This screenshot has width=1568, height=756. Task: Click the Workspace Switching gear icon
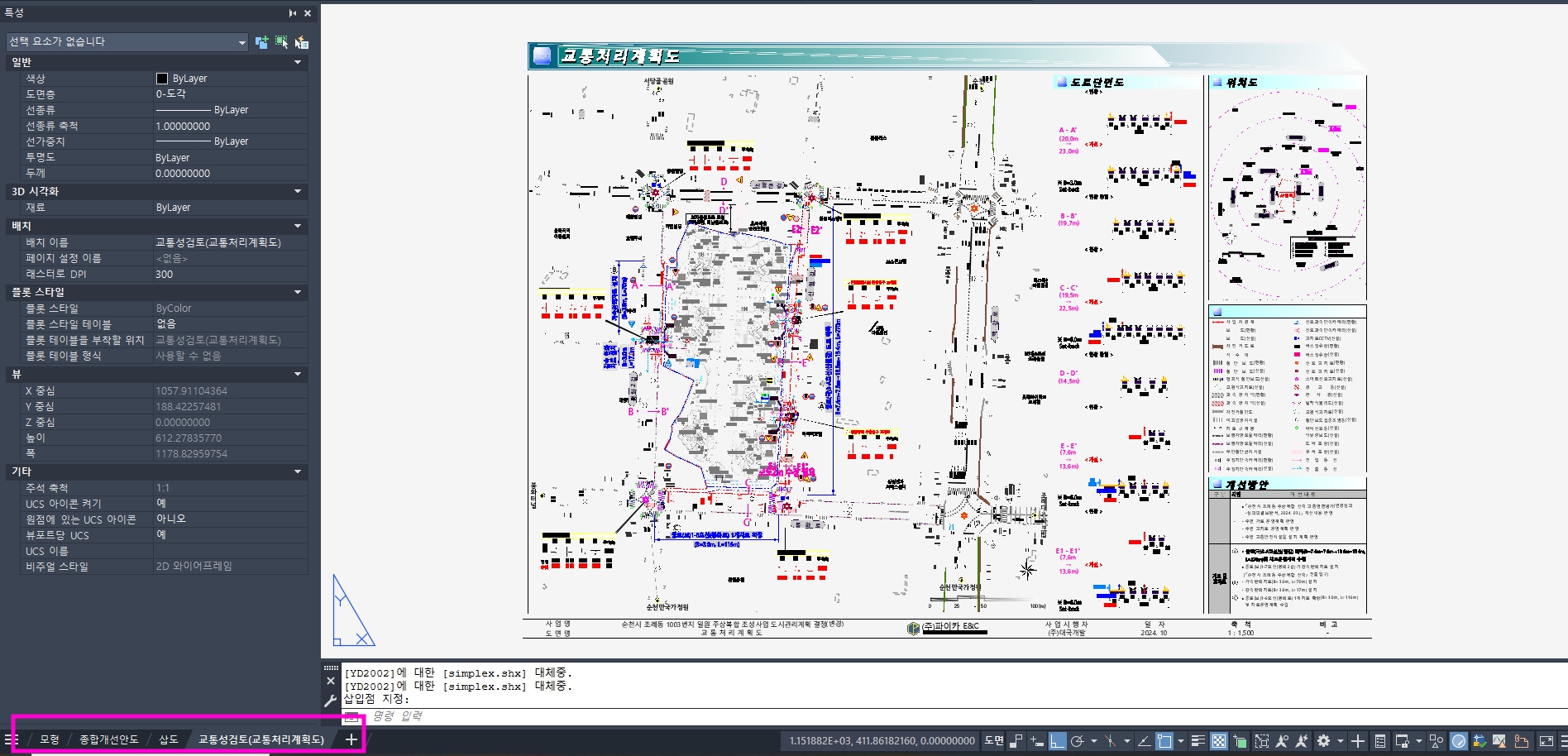(x=1323, y=741)
